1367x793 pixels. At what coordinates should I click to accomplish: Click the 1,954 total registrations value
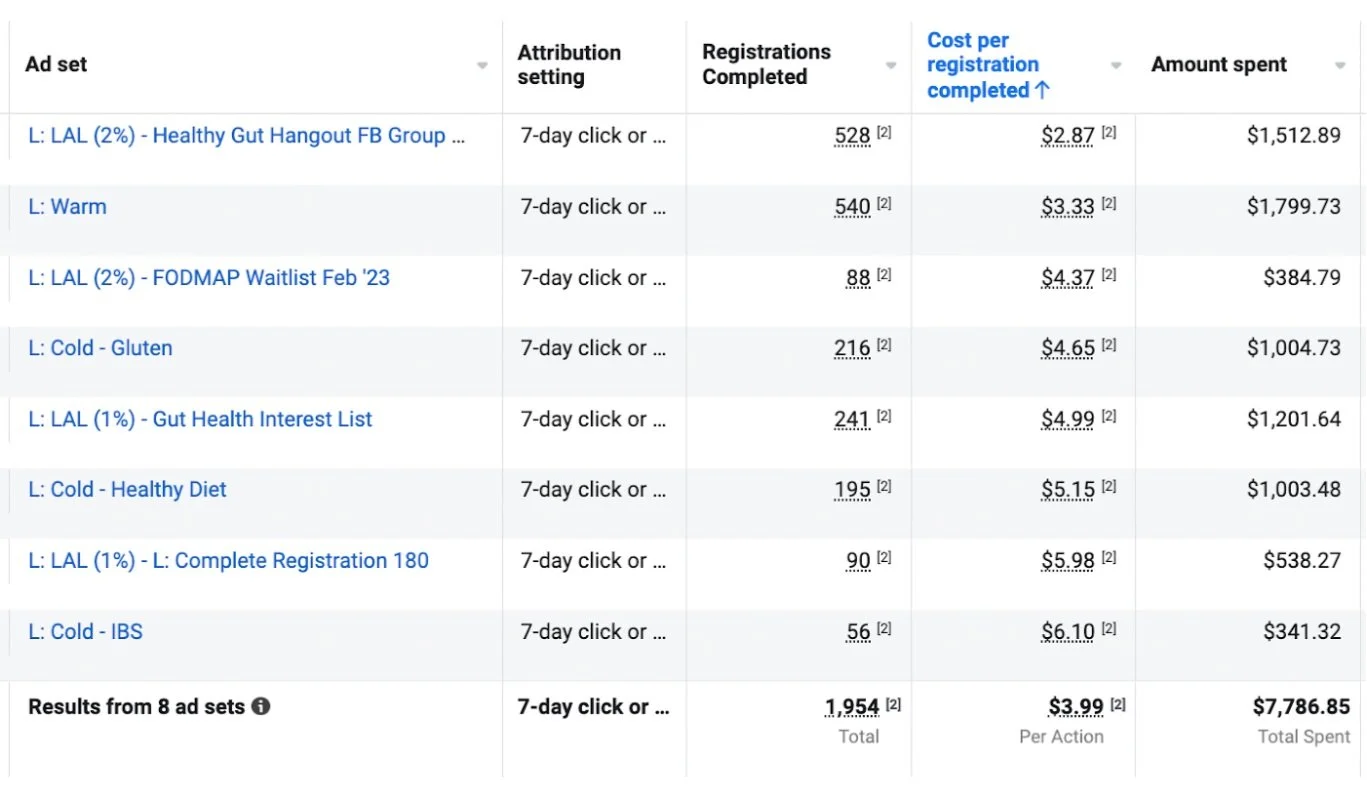tap(852, 708)
